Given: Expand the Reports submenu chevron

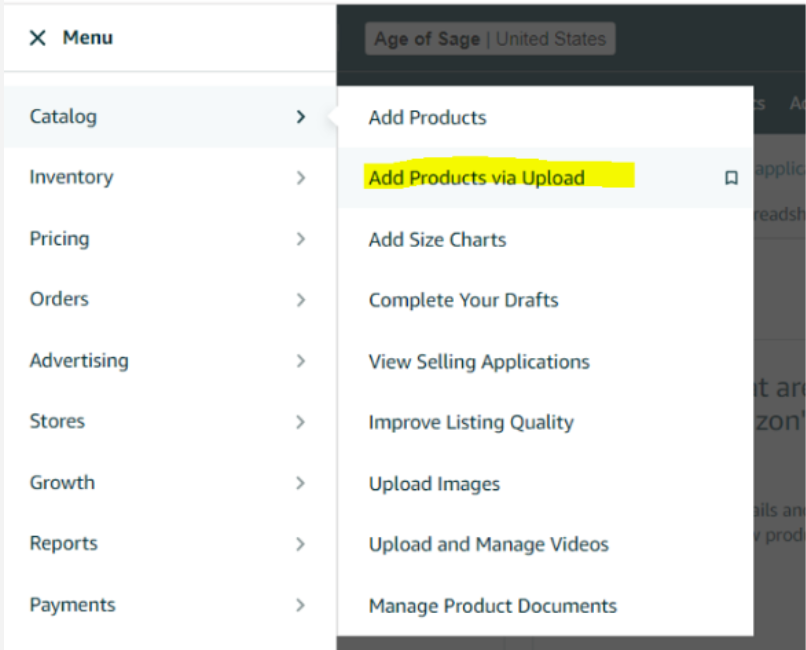Looking at the screenshot, I should (x=300, y=544).
